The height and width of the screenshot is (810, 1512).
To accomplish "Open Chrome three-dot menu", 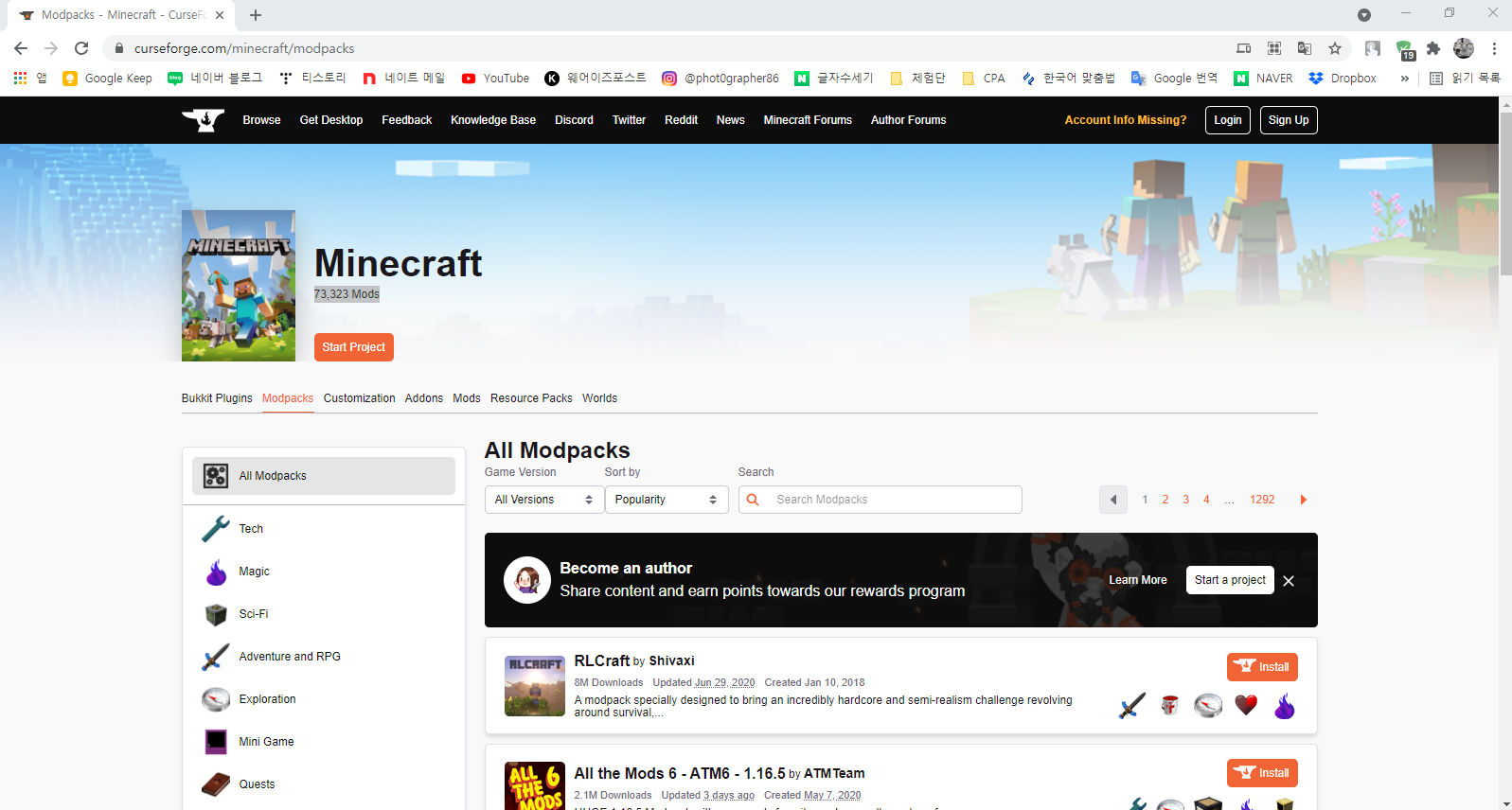I will (x=1494, y=48).
